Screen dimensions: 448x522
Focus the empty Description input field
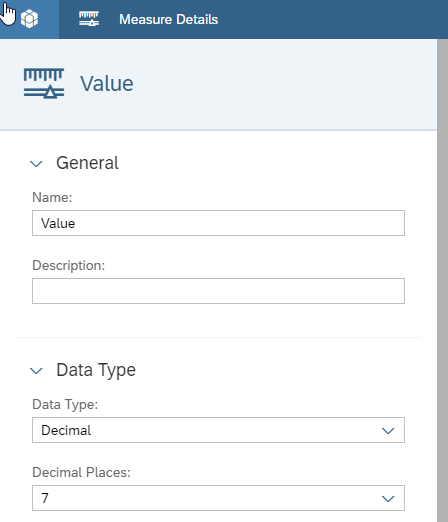[218, 291]
